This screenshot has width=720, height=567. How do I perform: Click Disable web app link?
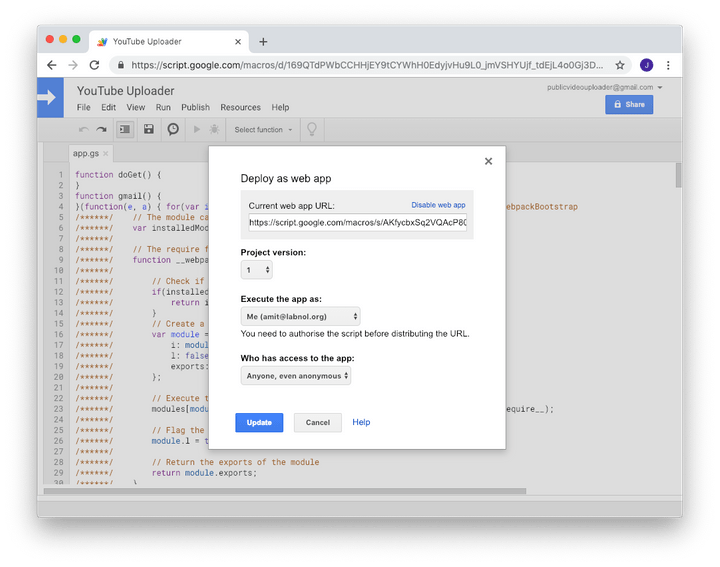(438, 205)
